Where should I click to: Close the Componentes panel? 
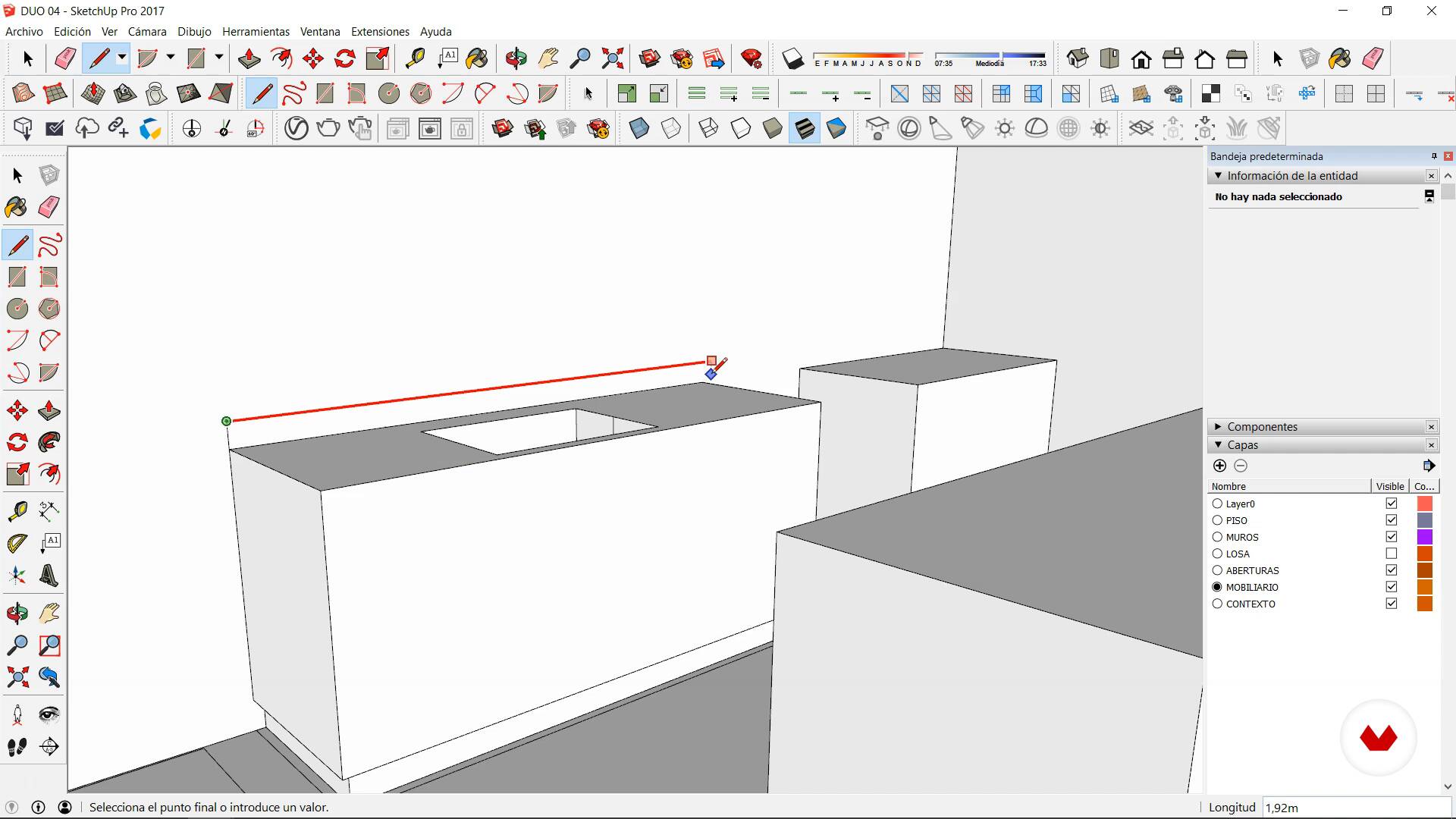(1431, 427)
